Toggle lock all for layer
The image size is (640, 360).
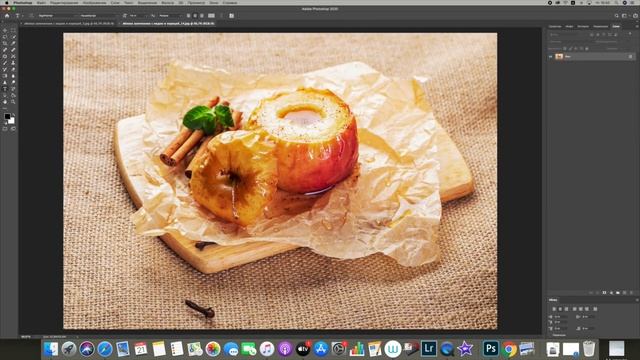587,49
